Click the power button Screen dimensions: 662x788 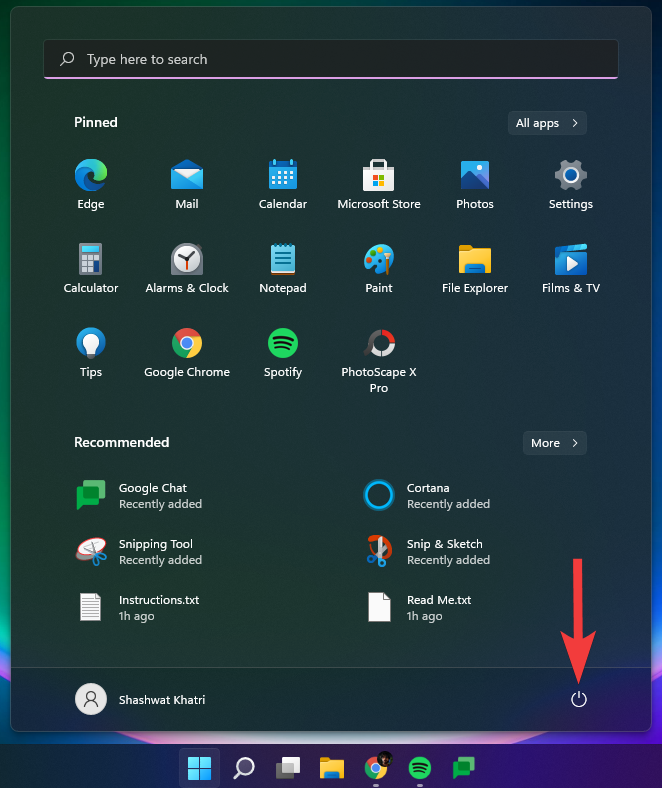click(579, 700)
